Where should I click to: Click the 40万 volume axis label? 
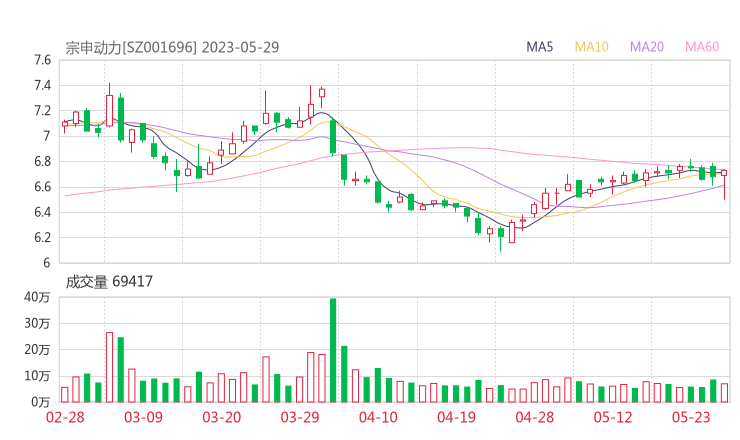37,297
